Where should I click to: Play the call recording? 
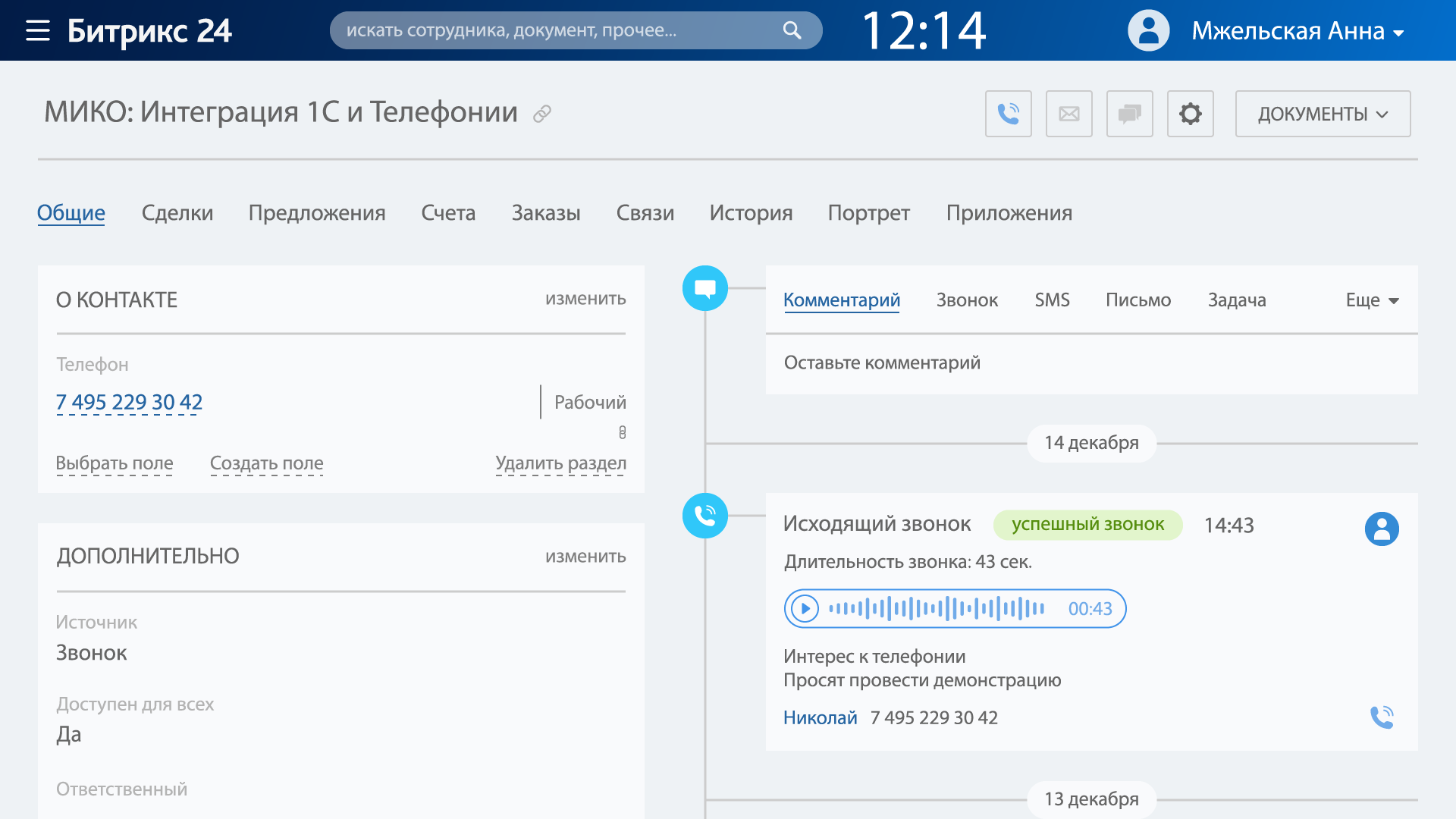pyautogui.click(x=805, y=608)
